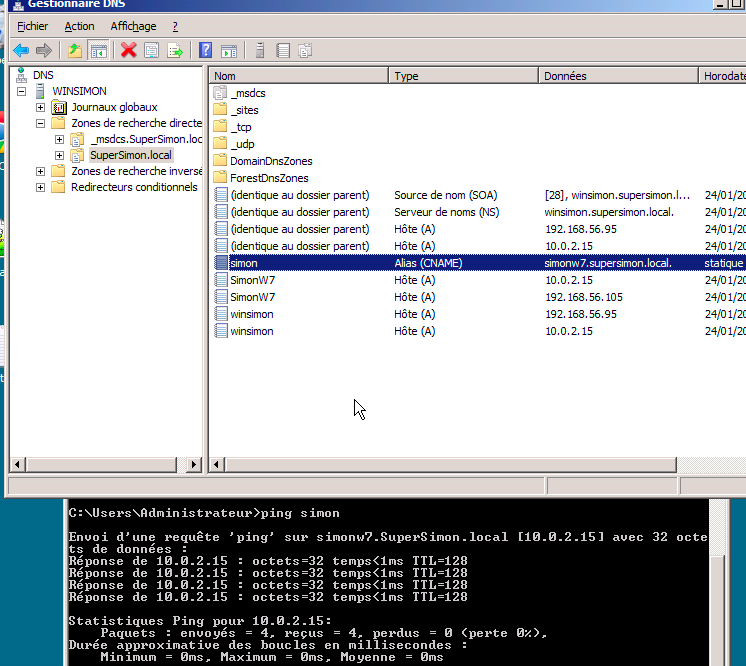Click the _udp folder icon
This screenshot has width=746, height=666.
click(220, 144)
